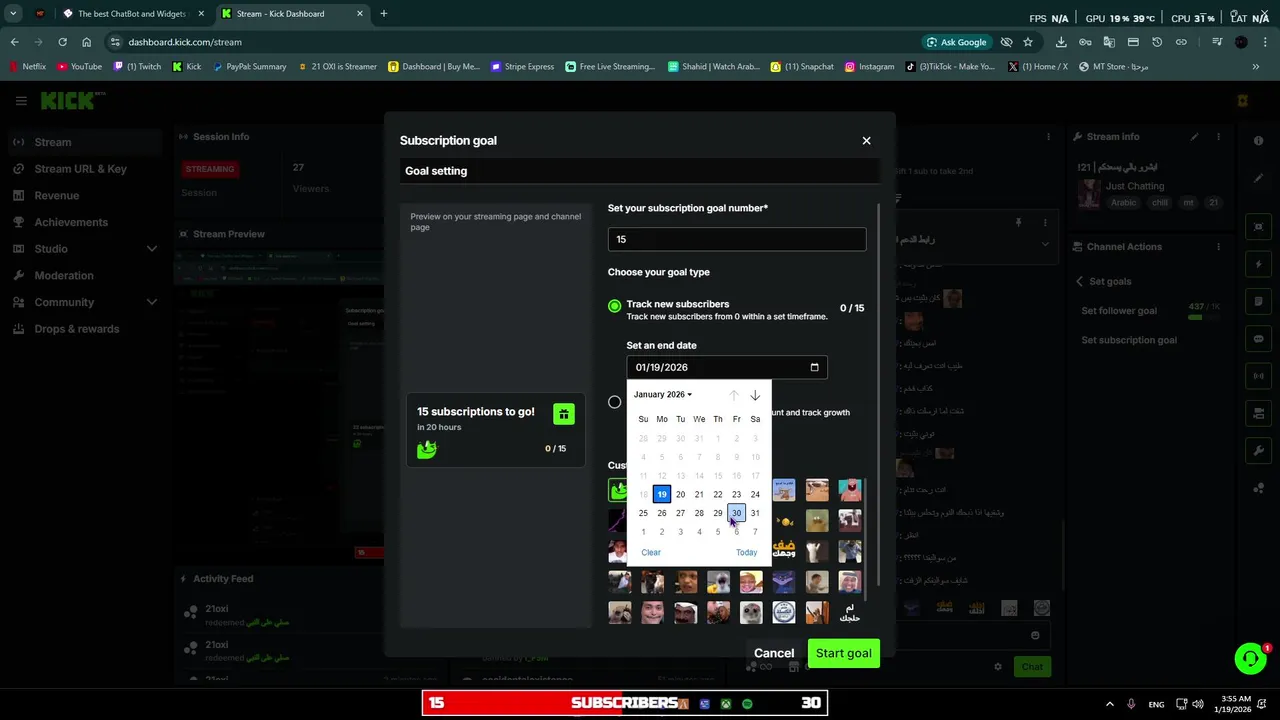Open the Chrome downloads icon
This screenshot has height=720, width=1280.
1061,42
